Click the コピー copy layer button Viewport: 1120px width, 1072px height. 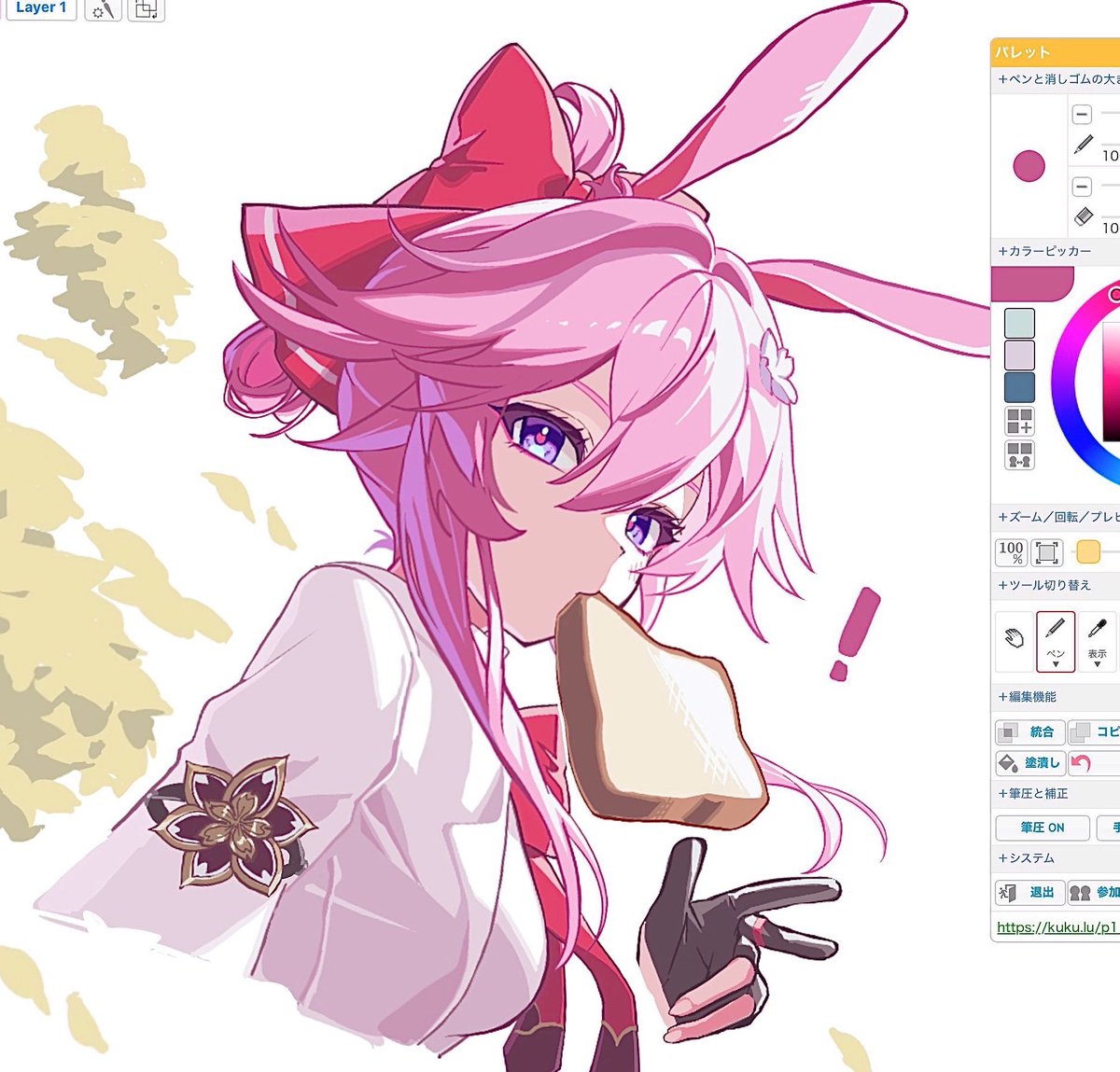coord(1094,732)
